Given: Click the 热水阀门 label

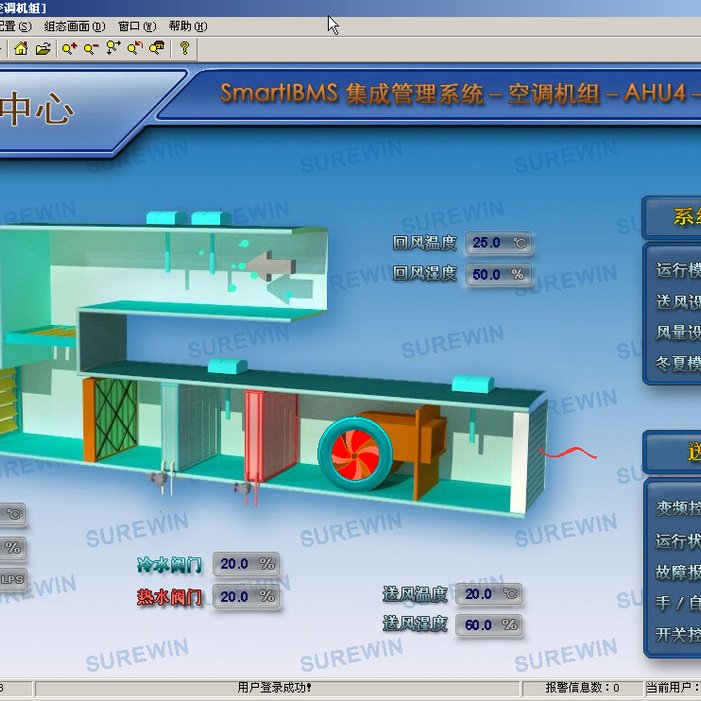Looking at the screenshot, I should coord(169,597).
